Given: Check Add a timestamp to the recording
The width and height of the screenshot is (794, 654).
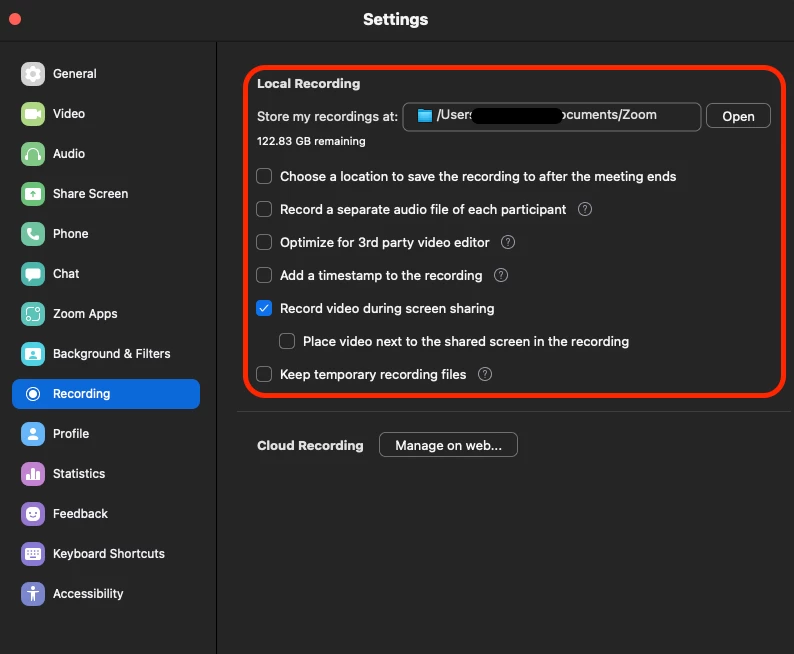Looking at the screenshot, I should click(264, 275).
